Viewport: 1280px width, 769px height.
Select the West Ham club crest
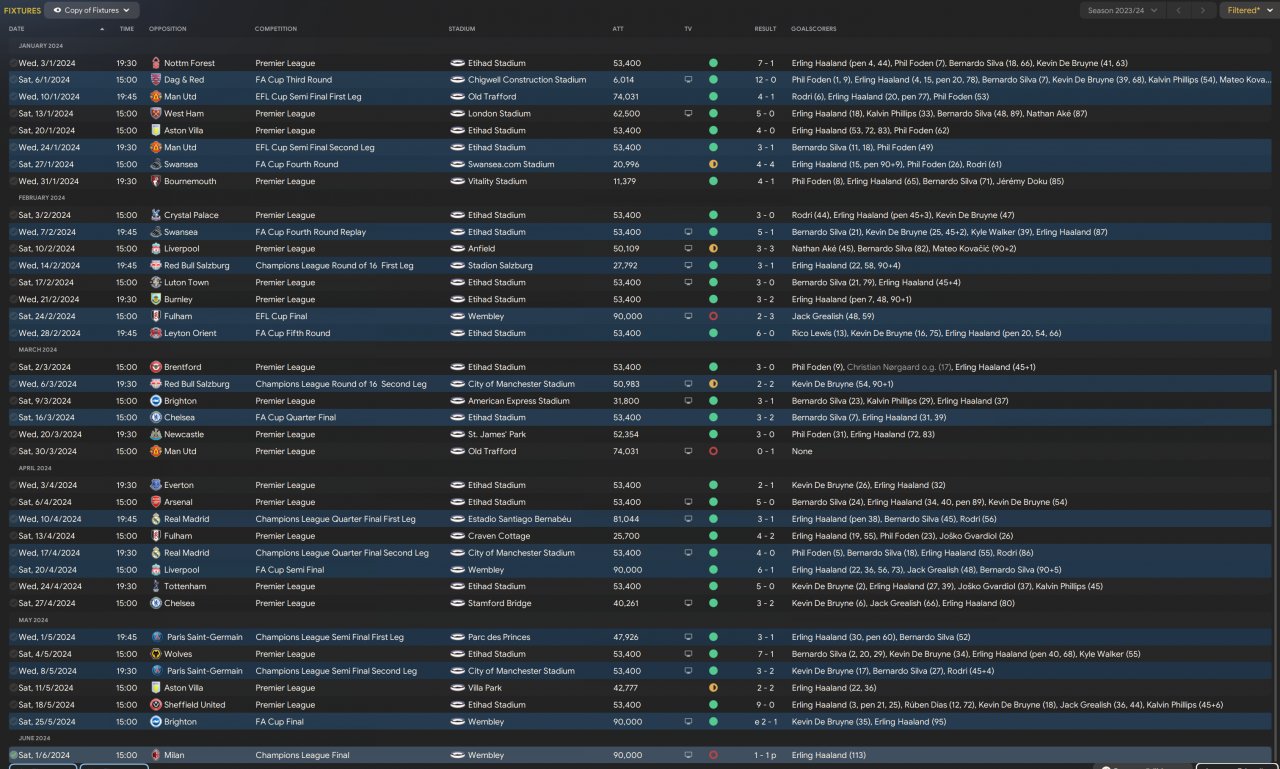point(156,114)
